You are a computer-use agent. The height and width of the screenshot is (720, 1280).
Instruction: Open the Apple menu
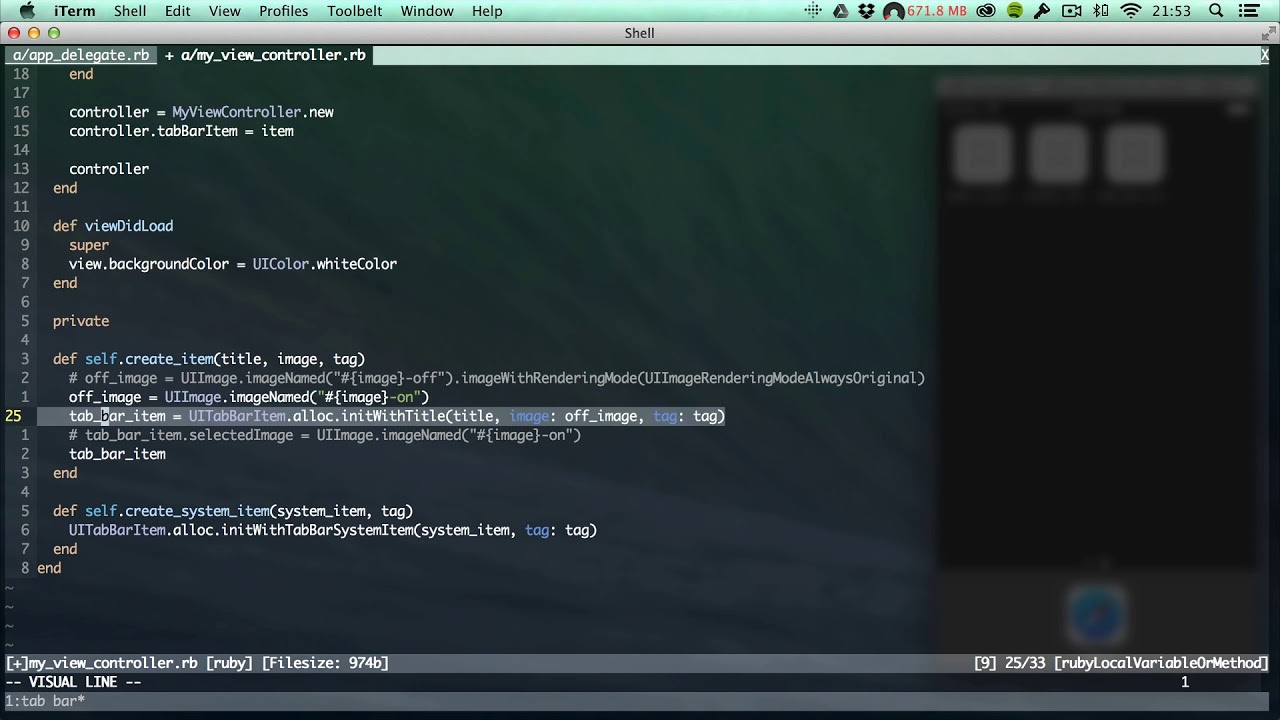click(27, 11)
